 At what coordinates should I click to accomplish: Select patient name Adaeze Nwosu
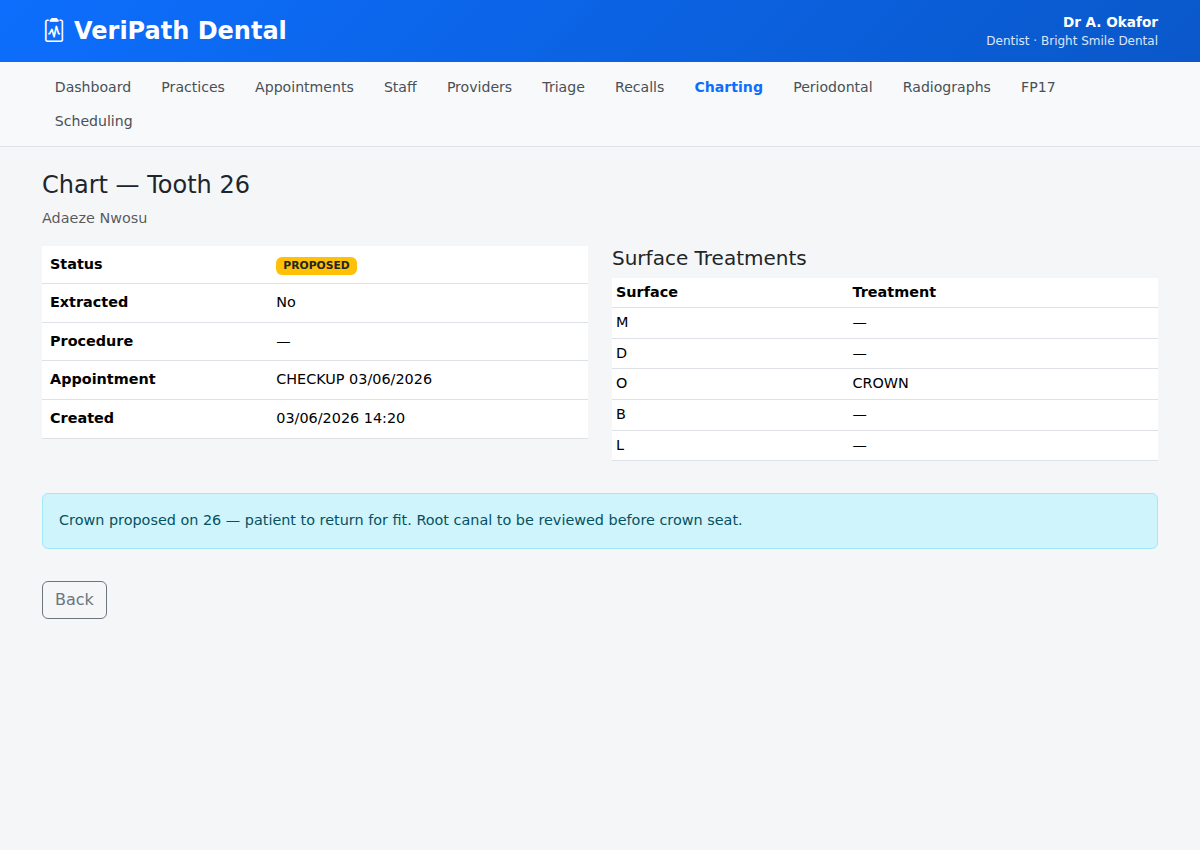[x=94, y=218]
